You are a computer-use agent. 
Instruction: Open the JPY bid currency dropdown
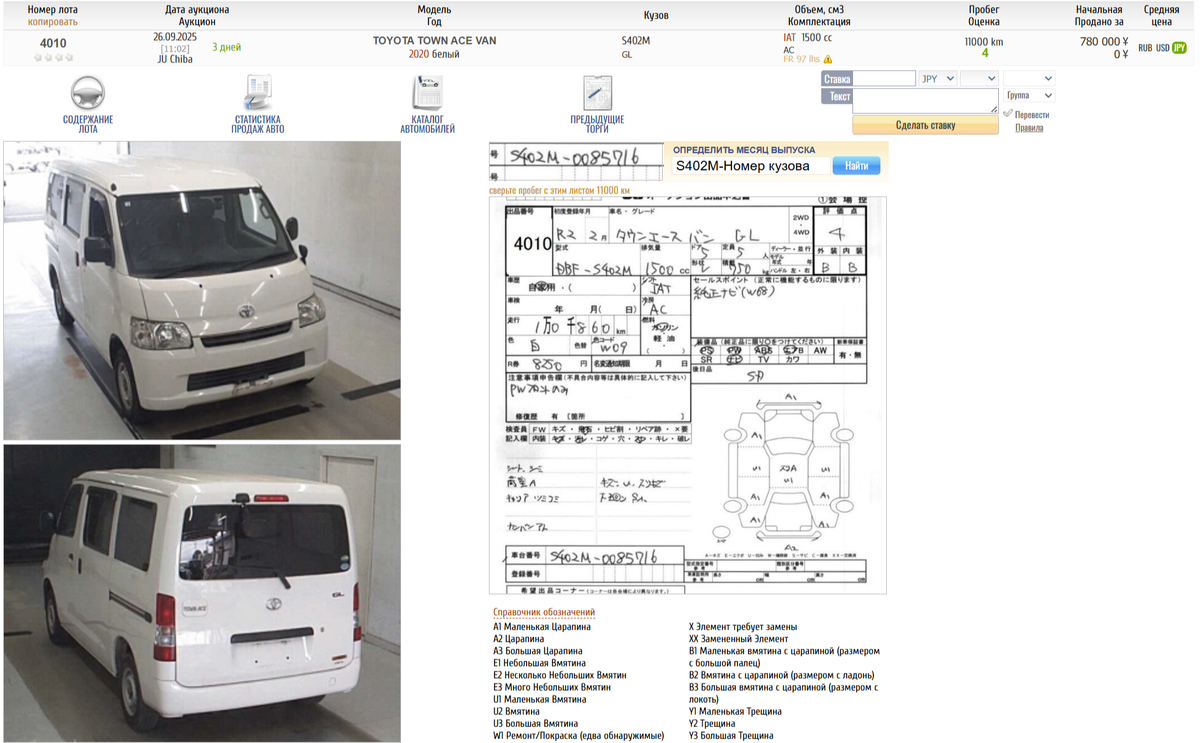938,78
